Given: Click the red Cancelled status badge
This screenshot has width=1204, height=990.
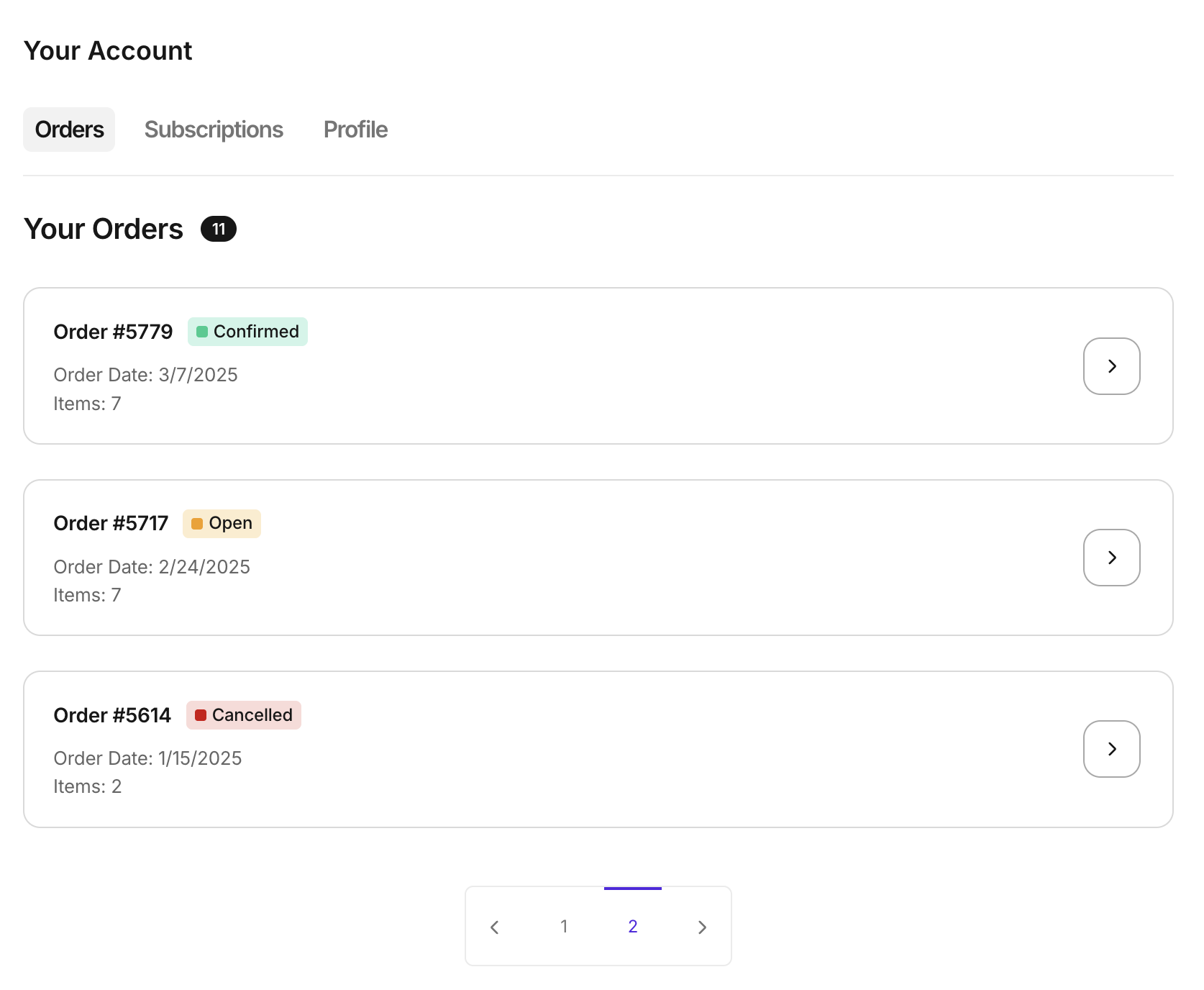Looking at the screenshot, I should (x=243, y=715).
